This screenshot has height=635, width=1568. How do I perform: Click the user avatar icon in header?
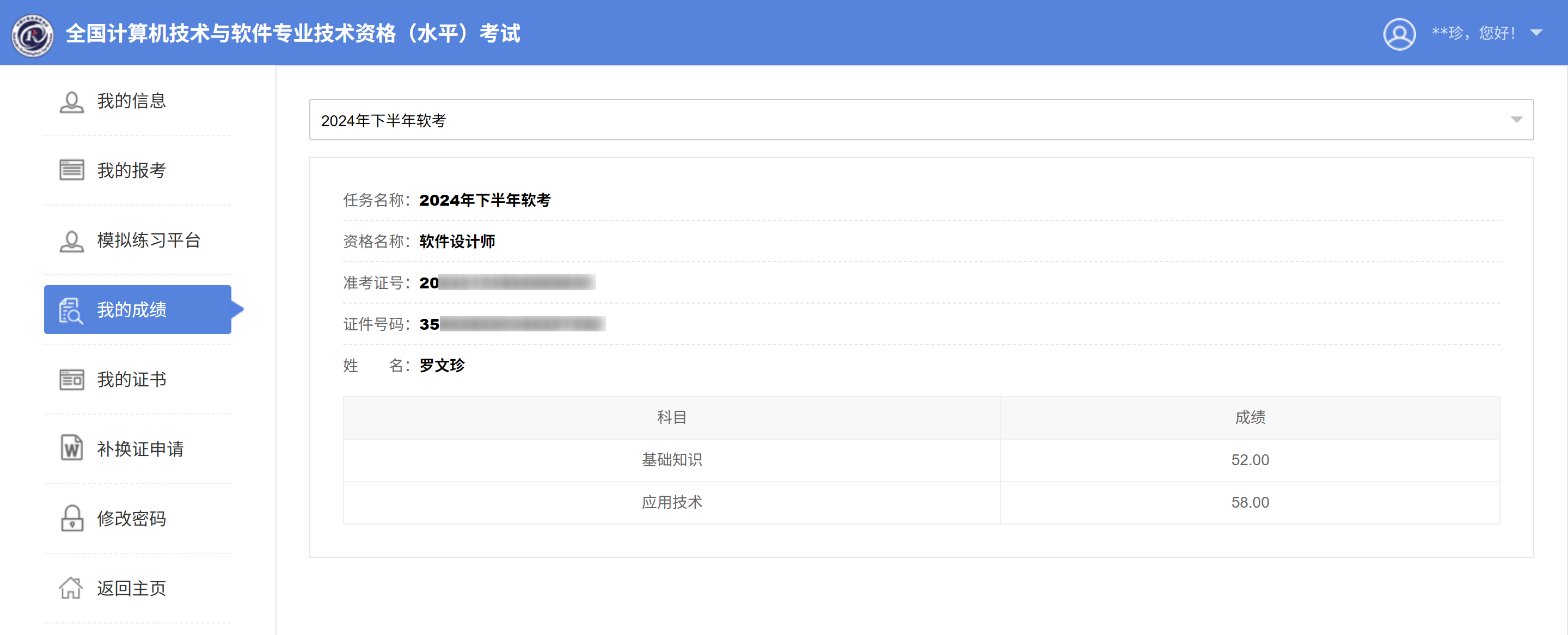(x=1399, y=33)
